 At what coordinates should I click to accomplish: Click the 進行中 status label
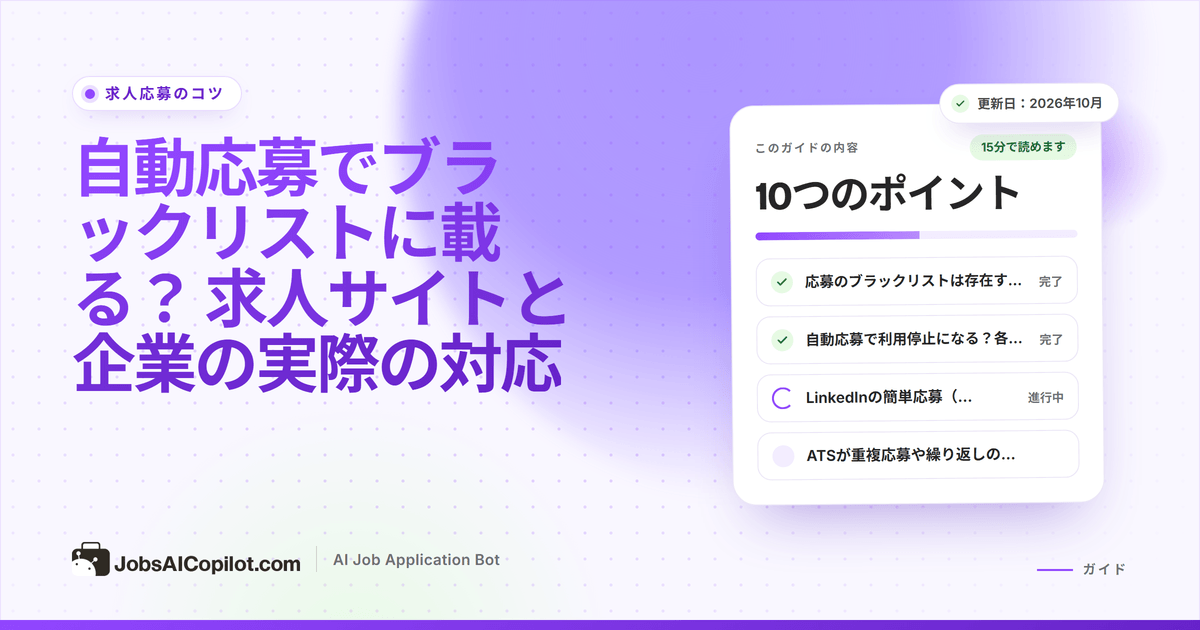[x=1045, y=398]
